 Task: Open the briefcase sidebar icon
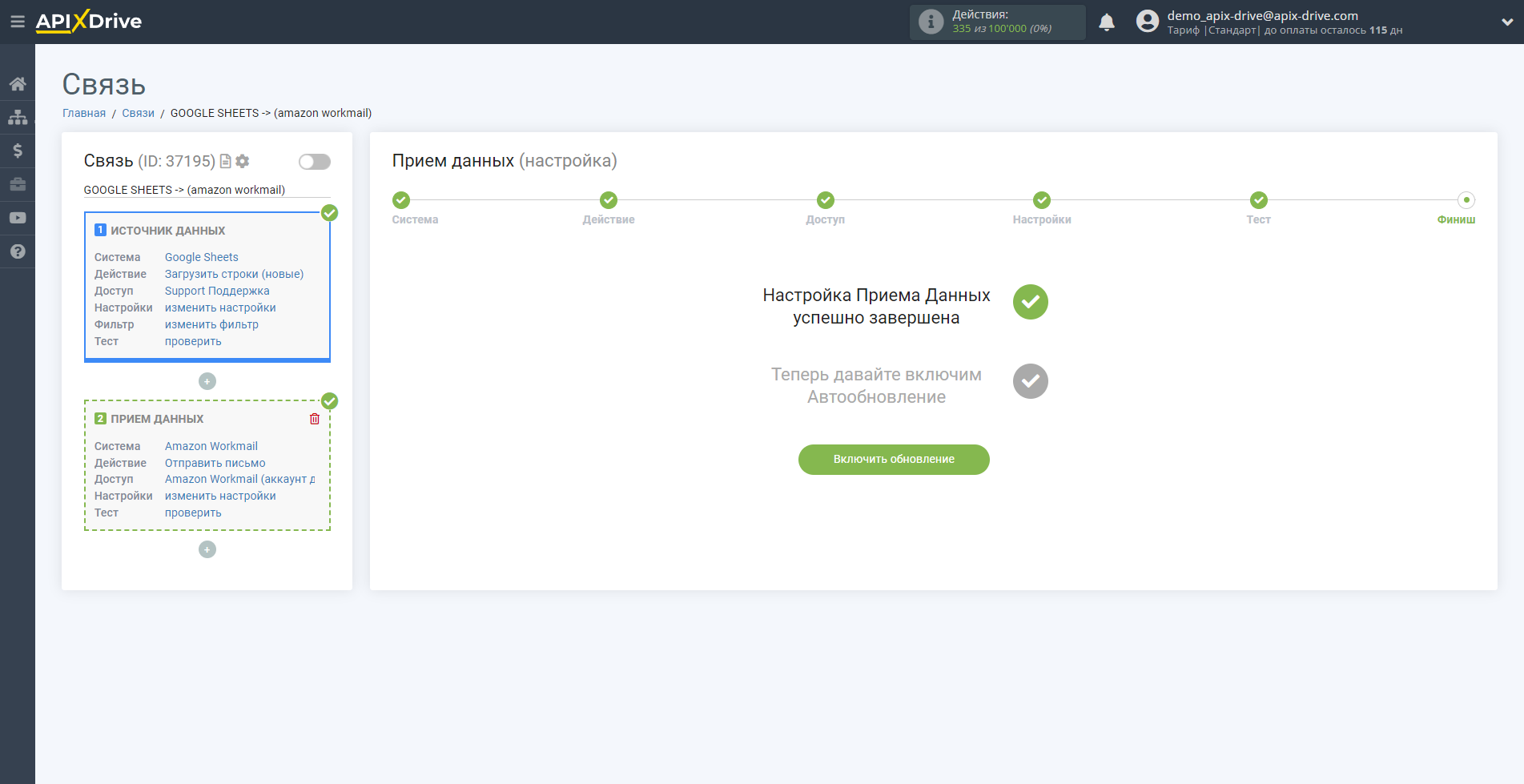(18, 184)
